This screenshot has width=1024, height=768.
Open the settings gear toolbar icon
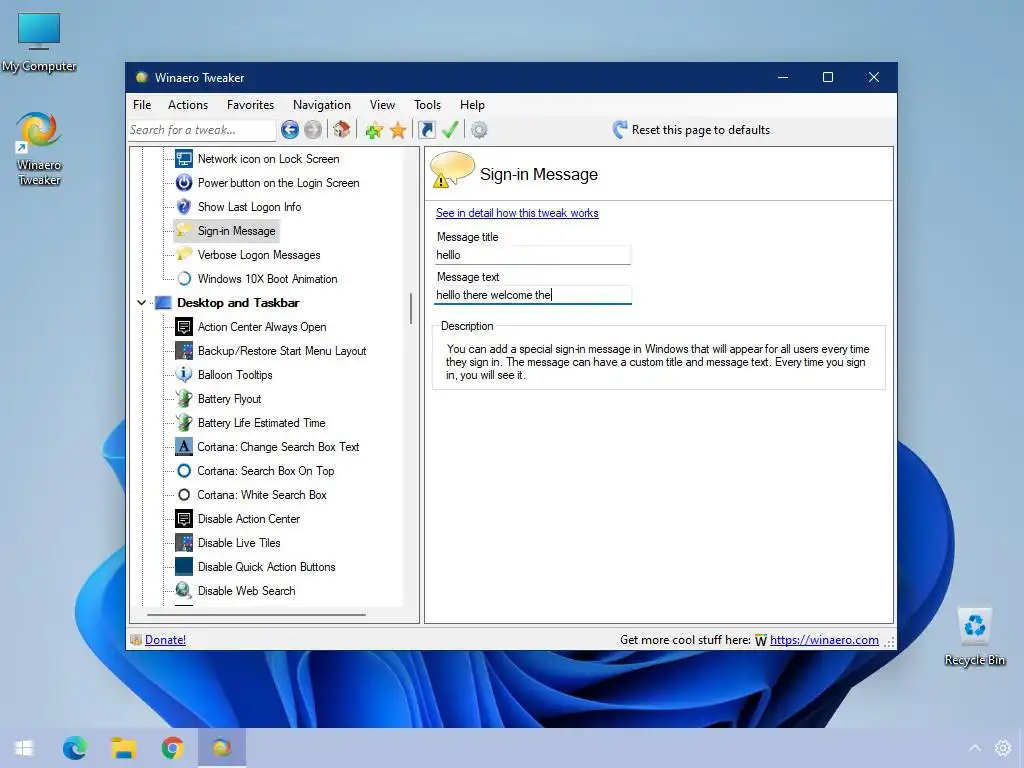479,130
